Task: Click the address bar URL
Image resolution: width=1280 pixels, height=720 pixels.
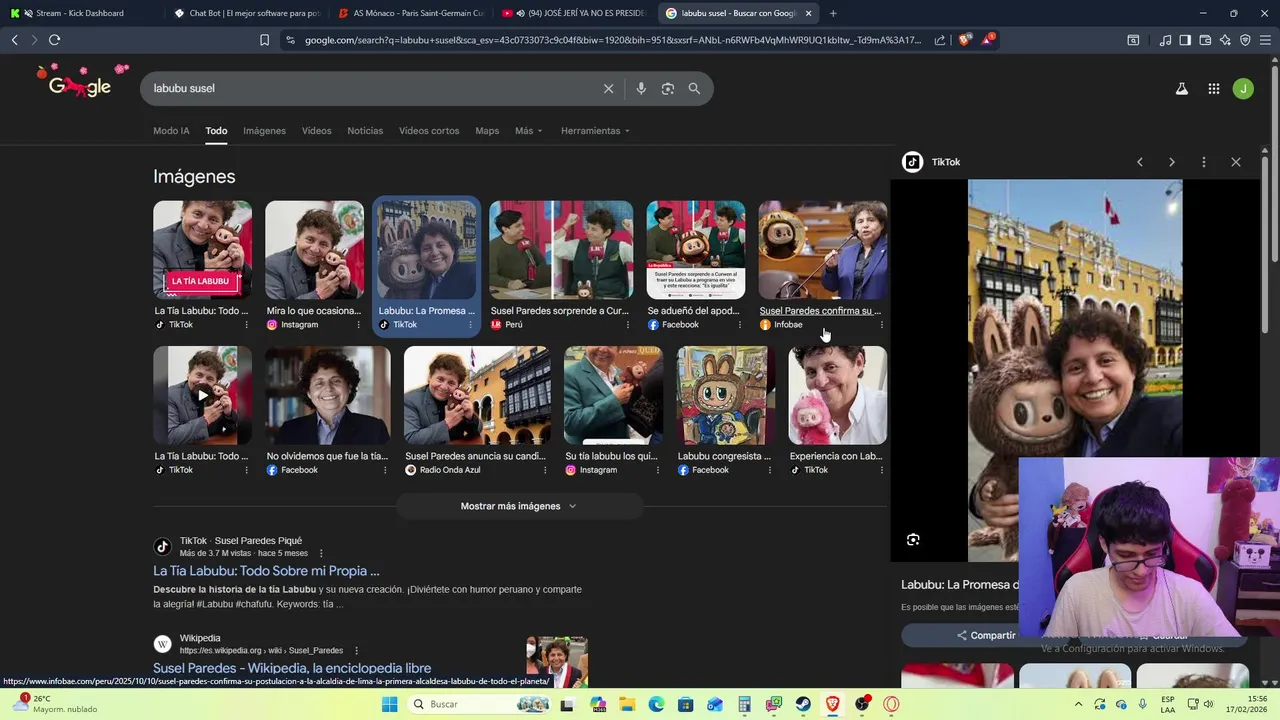Action: tap(612, 40)
